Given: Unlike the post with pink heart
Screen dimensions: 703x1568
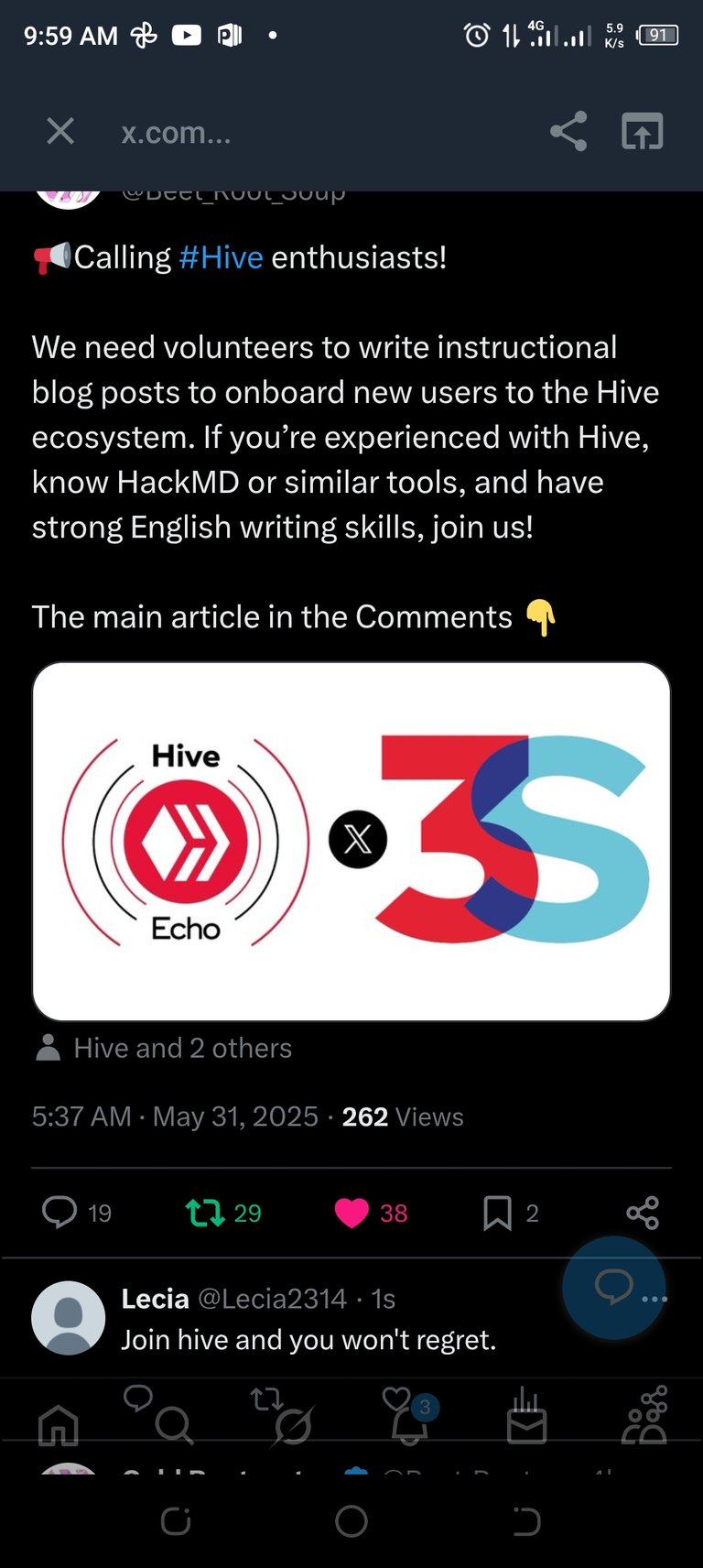Looking at the screenshot, I should click(351, 1213).
